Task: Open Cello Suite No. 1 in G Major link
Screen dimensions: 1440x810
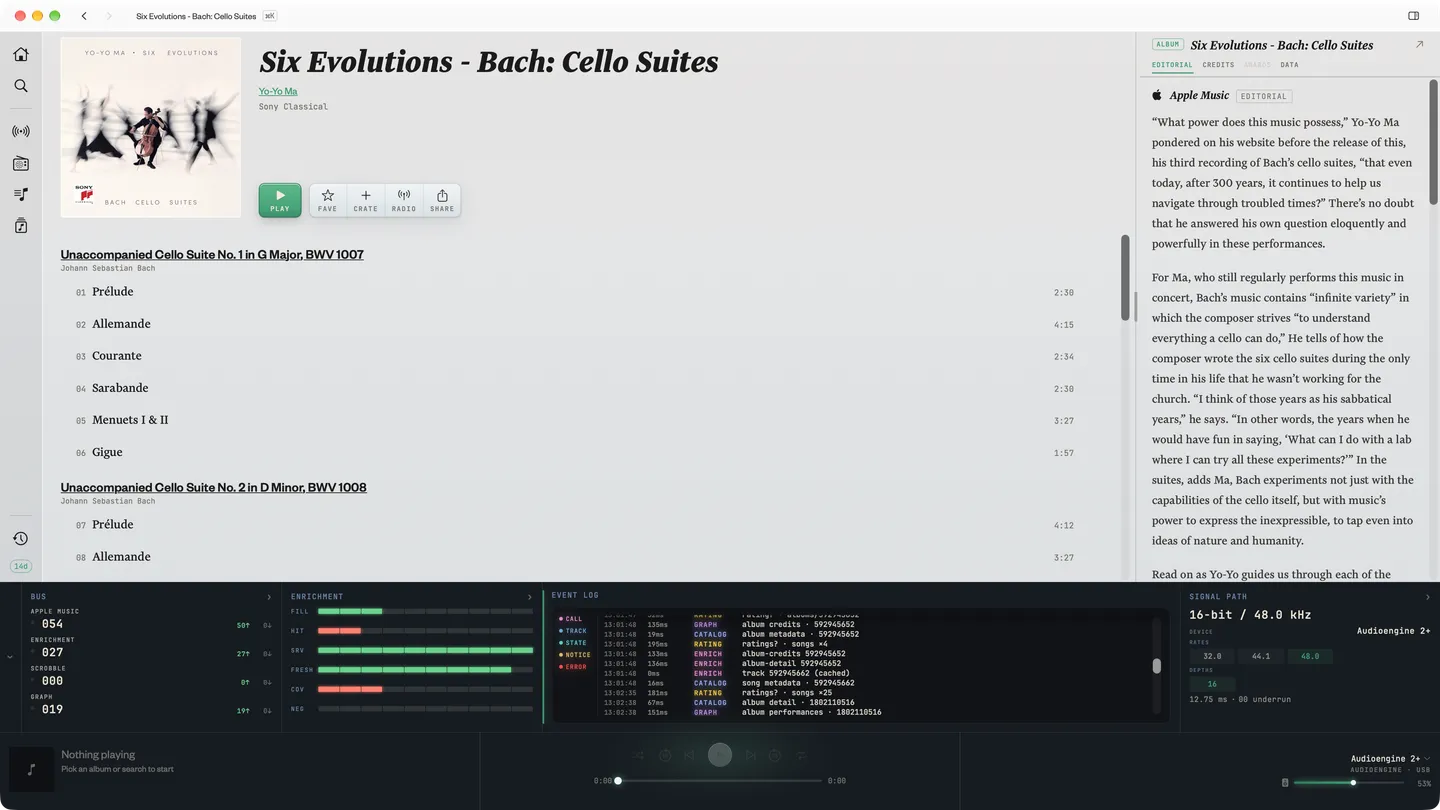Action: (x=212, y=255)
